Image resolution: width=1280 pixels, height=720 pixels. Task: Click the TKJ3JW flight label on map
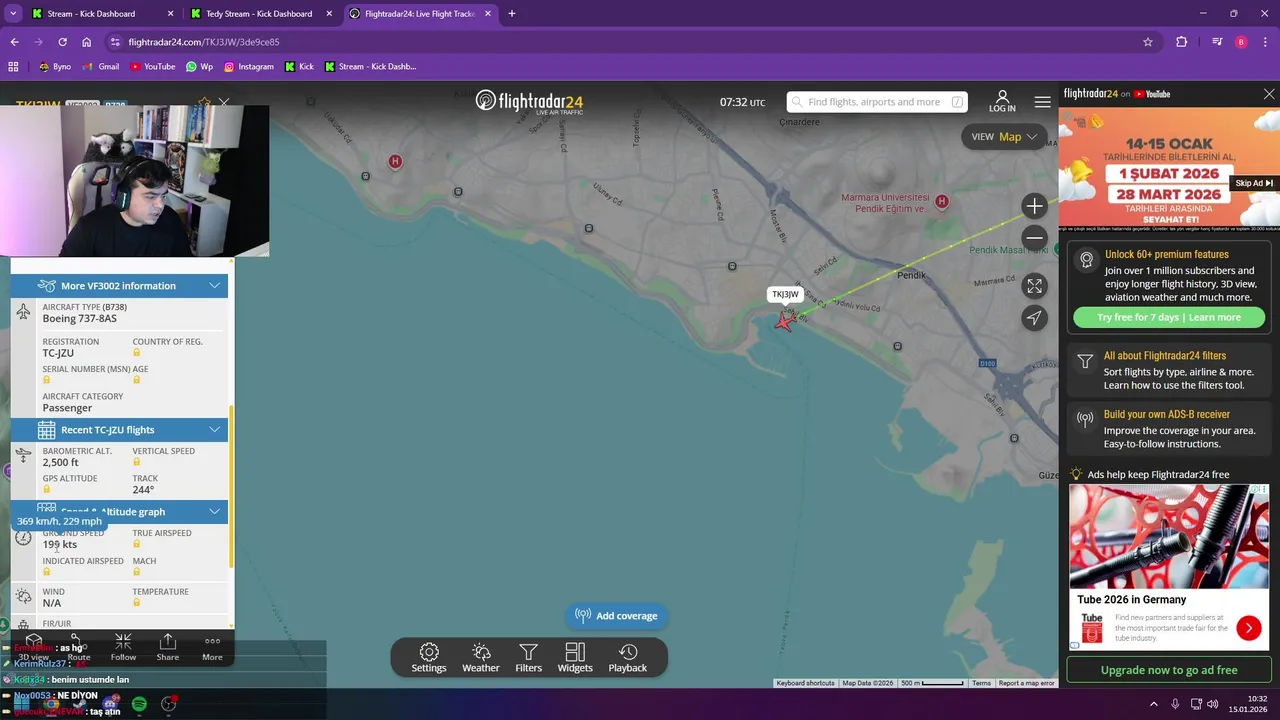[x=785, y=295]
